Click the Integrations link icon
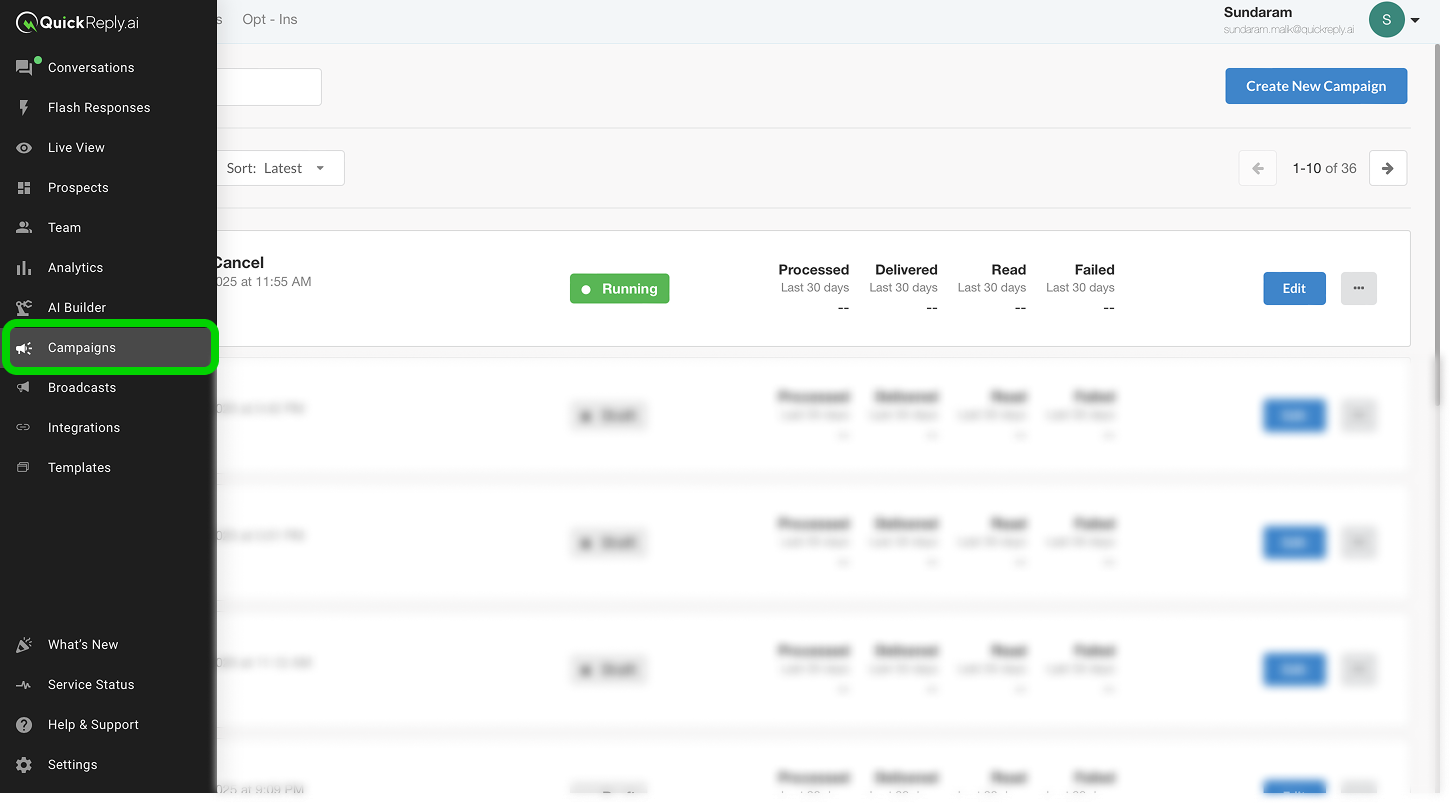This screenshot has width=1450, height=803. pyautogui.click(x=24, y=428)
